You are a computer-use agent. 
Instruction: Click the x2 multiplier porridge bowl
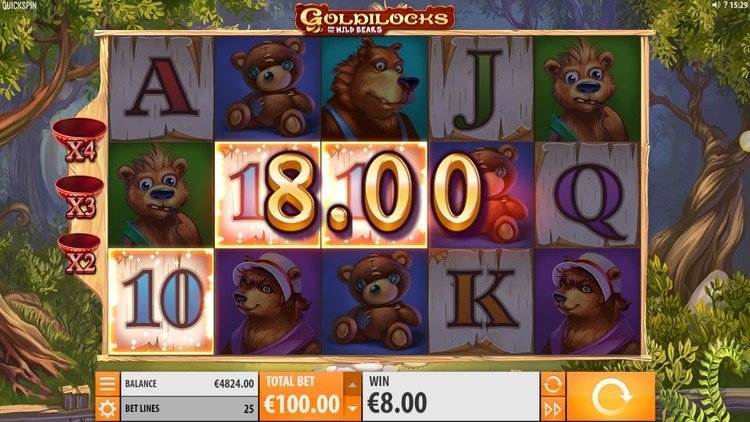(x=79, y=254)
